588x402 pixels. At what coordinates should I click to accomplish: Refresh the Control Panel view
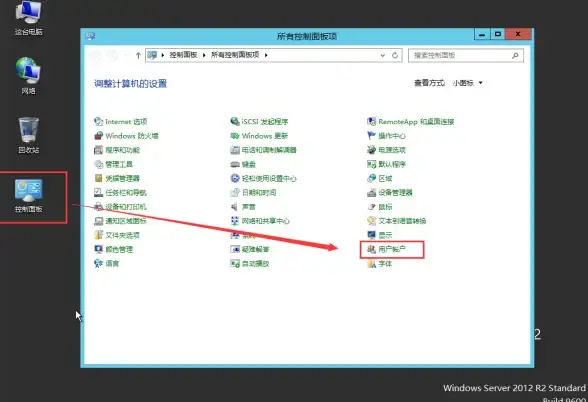(395, 56)
